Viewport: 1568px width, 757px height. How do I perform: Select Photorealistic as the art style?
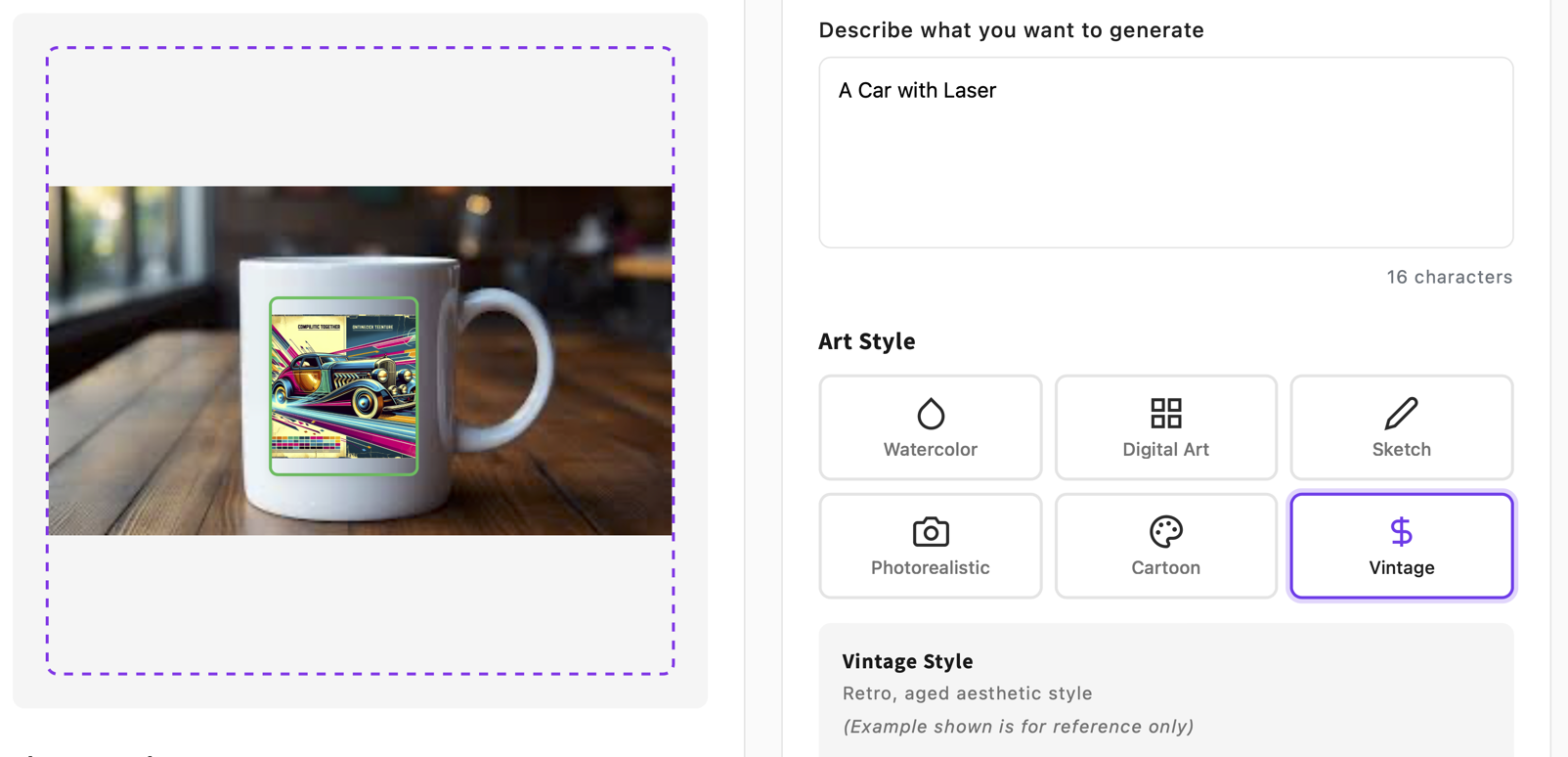930,546
